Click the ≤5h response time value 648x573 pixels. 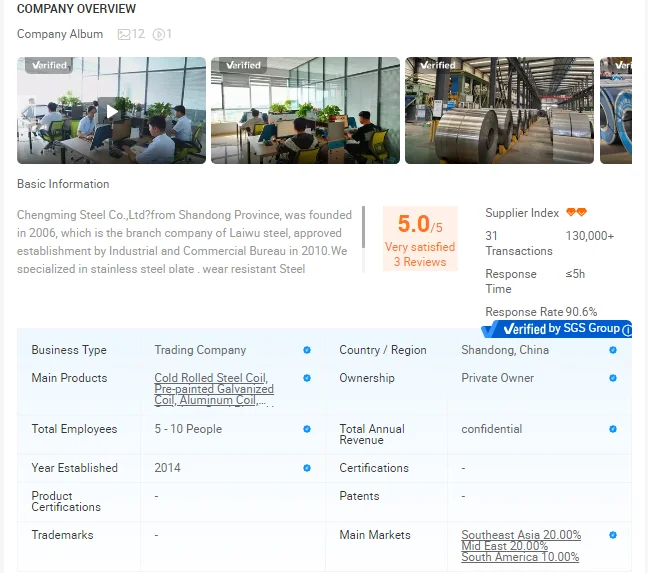[x=575, y=274]
